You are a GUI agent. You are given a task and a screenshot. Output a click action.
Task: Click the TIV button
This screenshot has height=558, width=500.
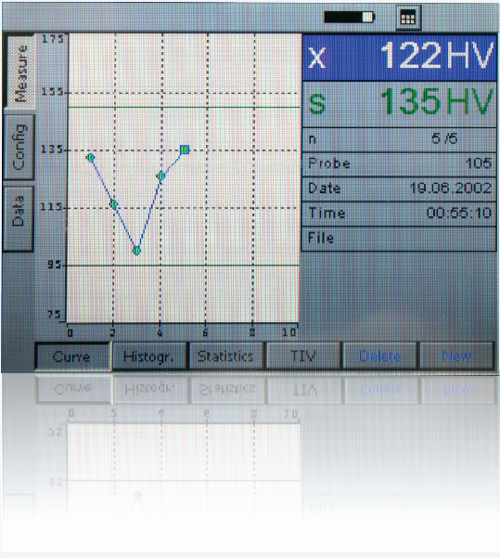pyautogui.click(x=303, y=356)
